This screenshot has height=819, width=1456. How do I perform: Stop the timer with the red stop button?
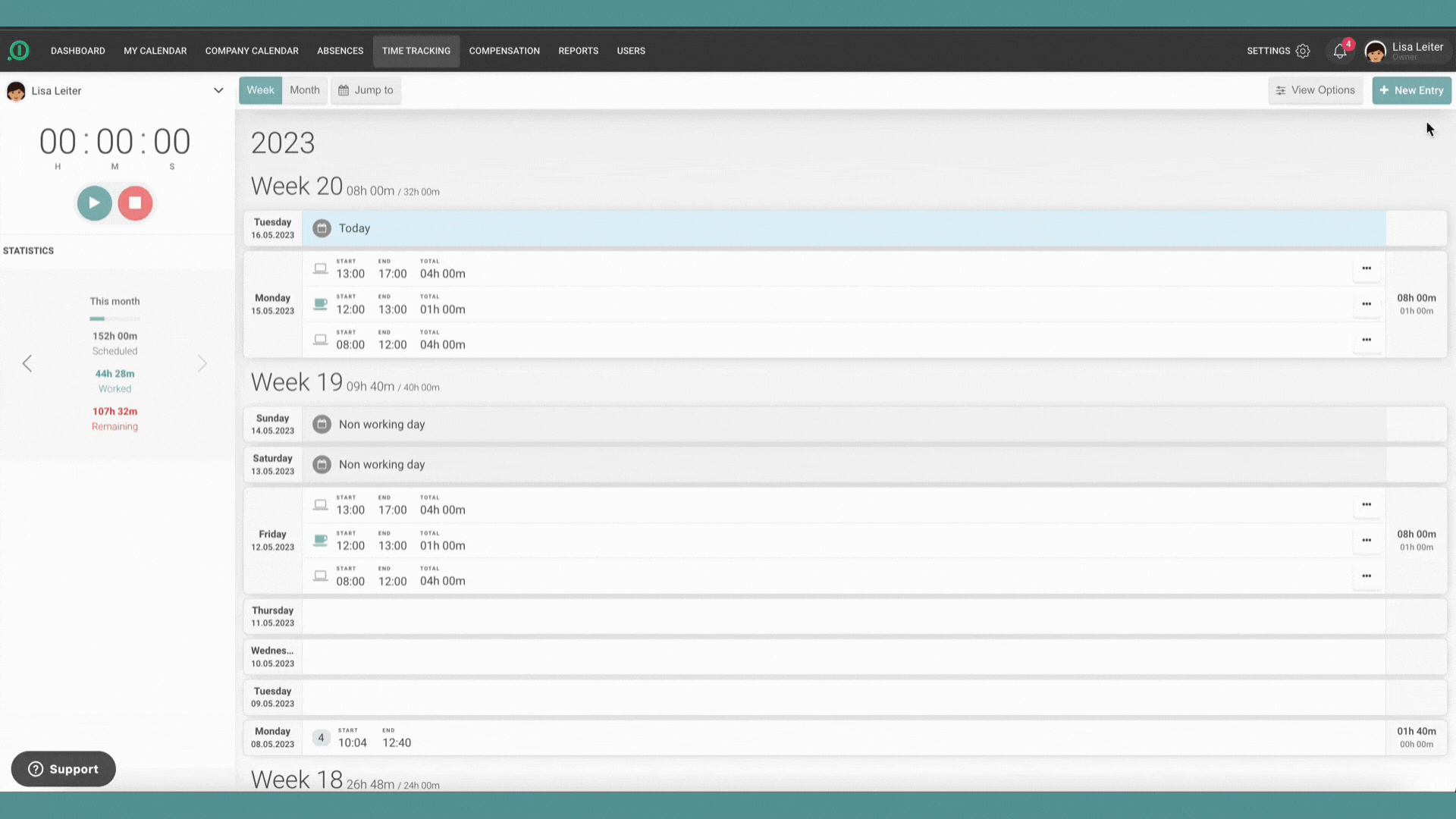pos(135,203)
